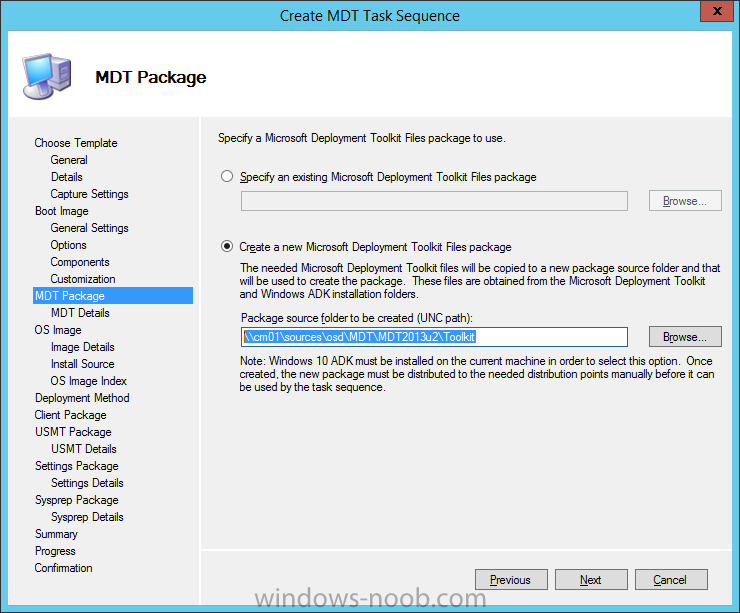Go to Customization step
Screen dimensions: 740x613
(83, 279)
